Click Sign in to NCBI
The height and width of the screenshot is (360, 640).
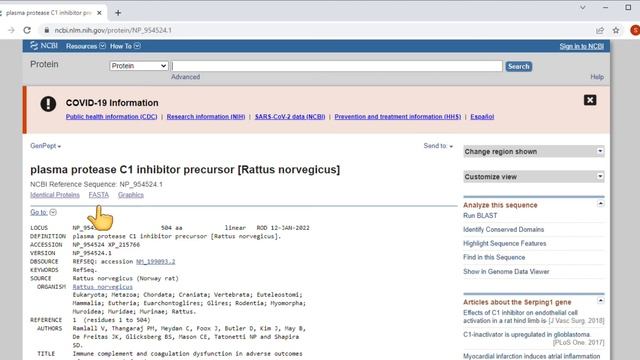581,46
